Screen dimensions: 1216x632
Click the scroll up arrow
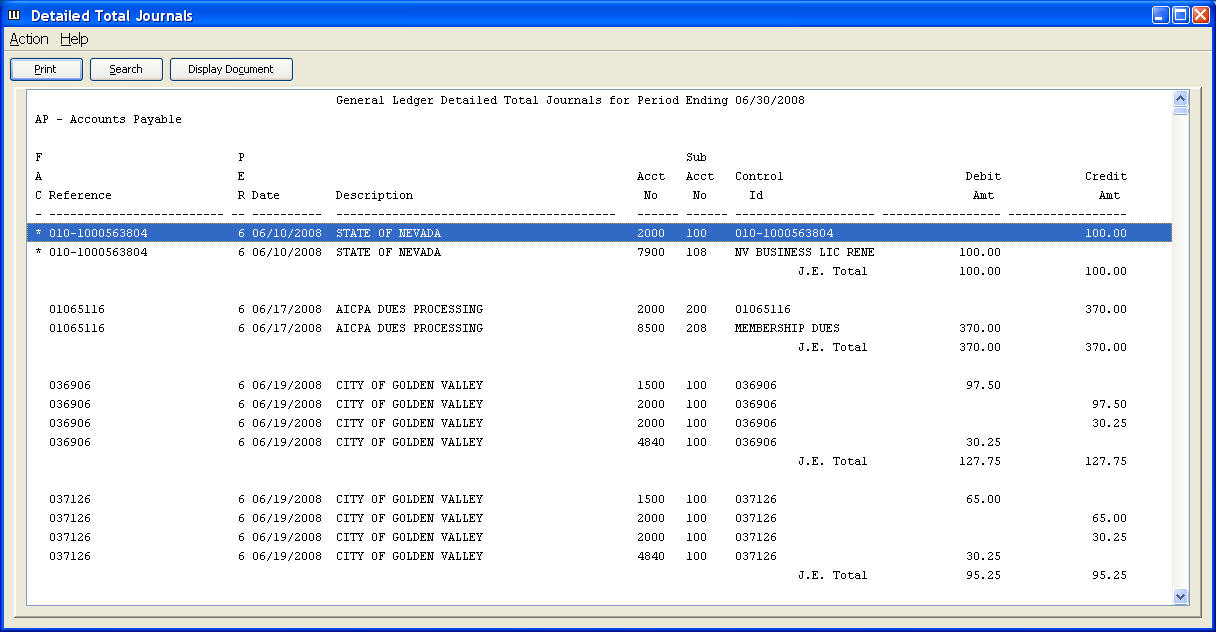coord(1180,99)
